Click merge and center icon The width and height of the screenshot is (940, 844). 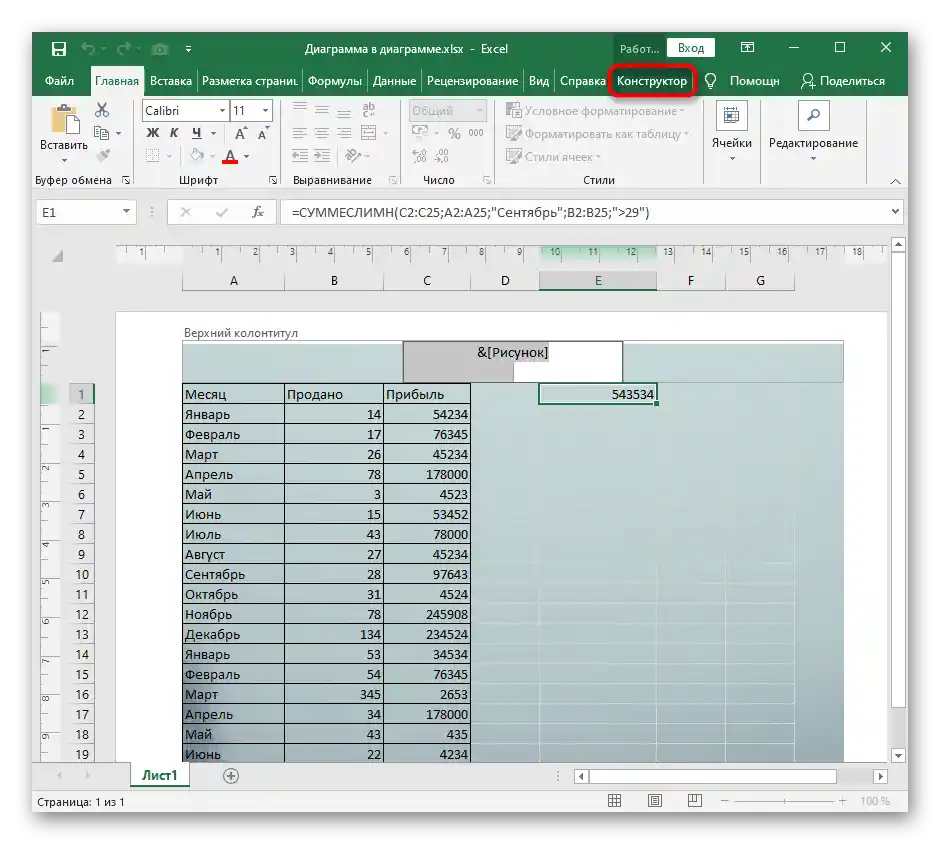(x=368, y=133)
